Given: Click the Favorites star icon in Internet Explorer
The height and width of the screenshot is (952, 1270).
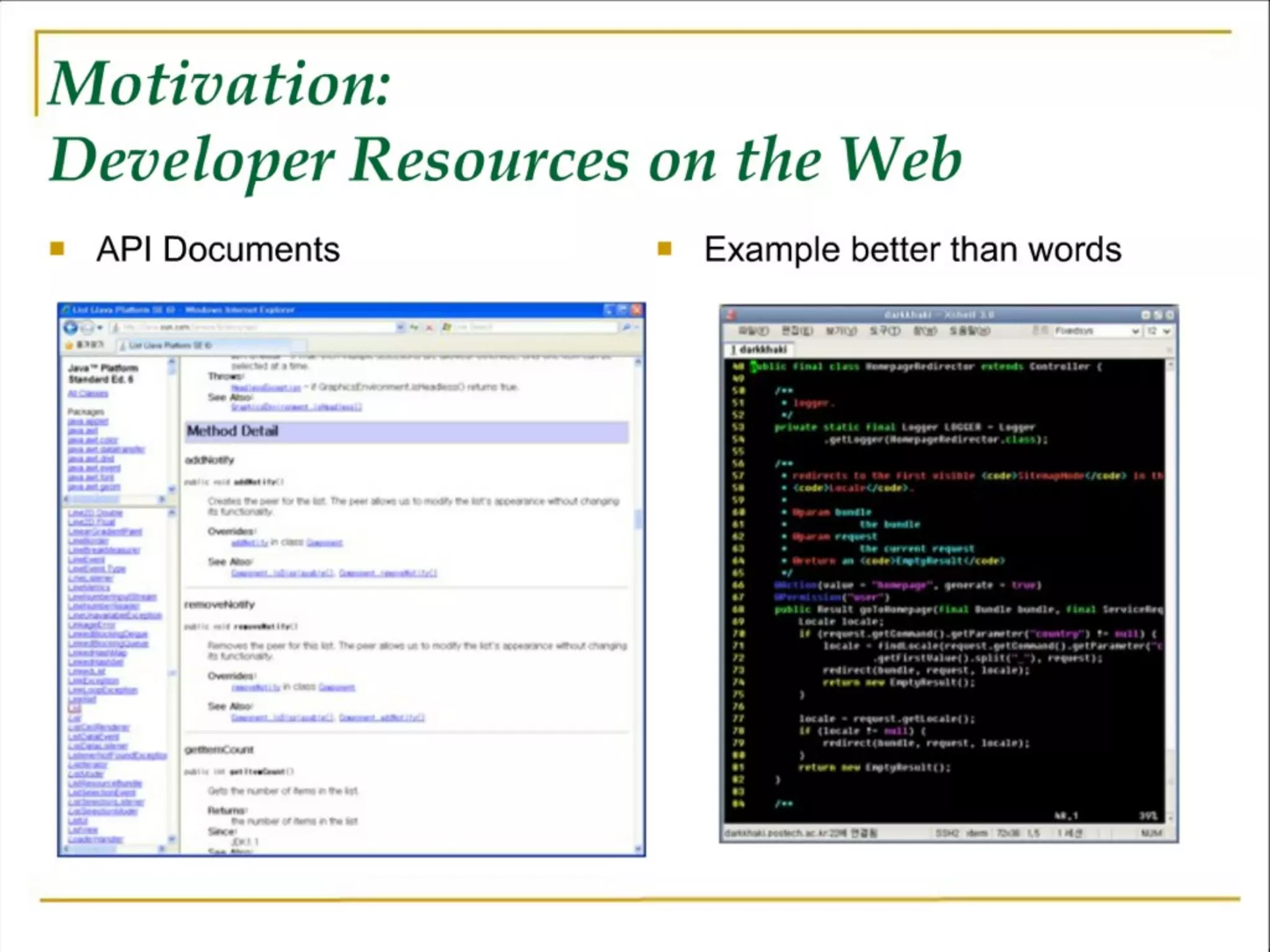Looking at the screenshot, I should pyautogui.click(x=69, y=345).
